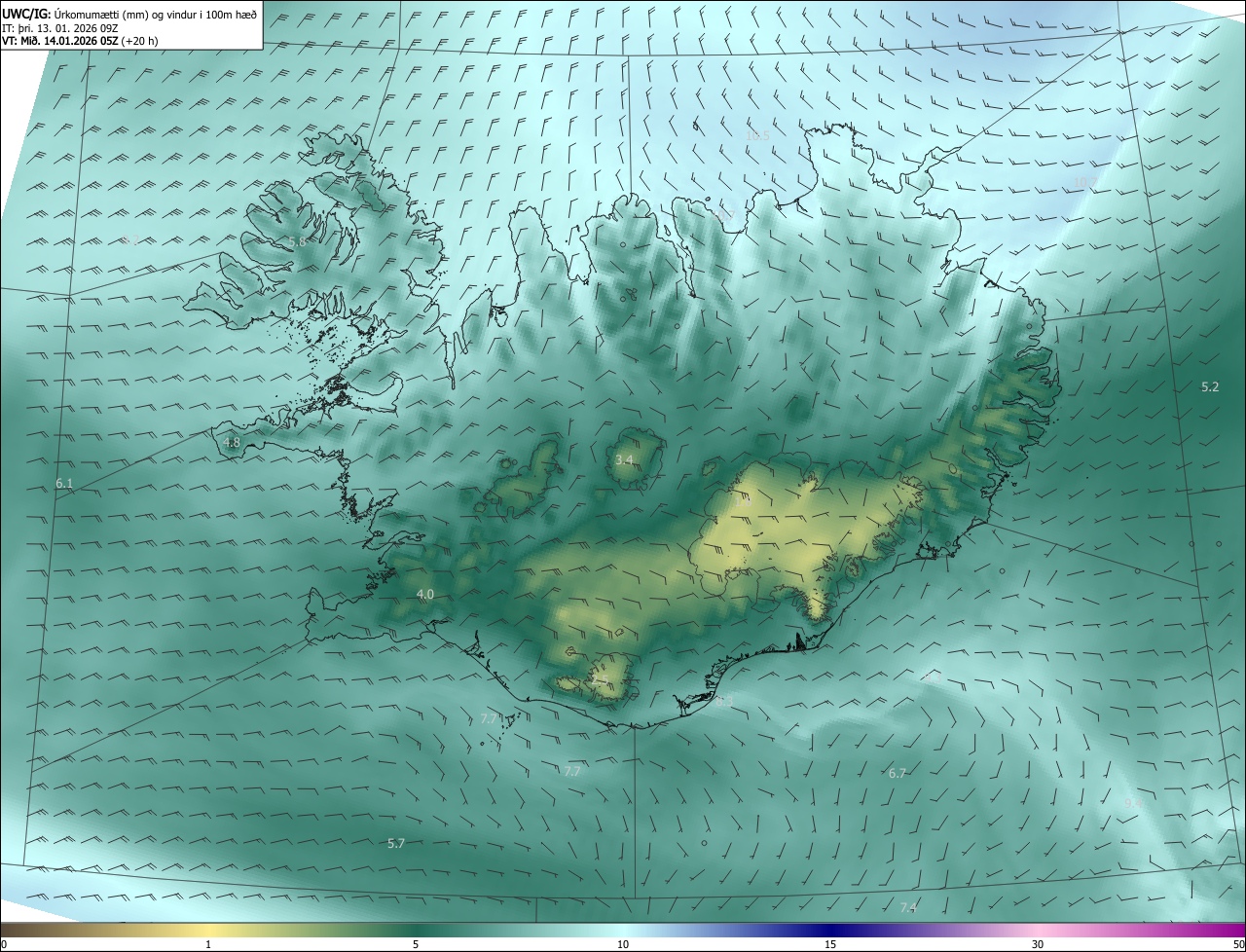
Task: Click the colorbar tick label 5
Action: pyautogui.click(x=416, y=944)
